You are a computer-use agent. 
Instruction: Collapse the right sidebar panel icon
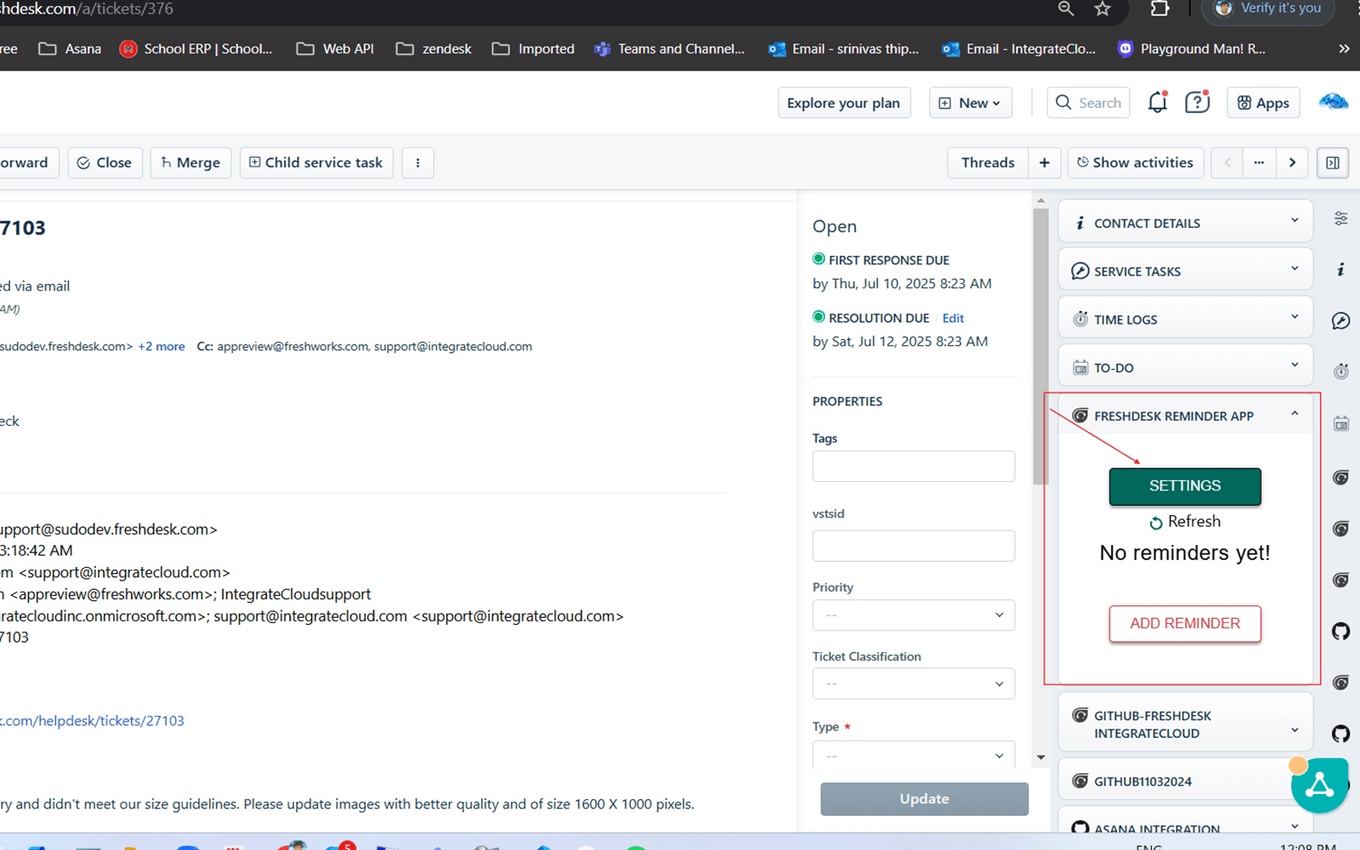[1333, 163]
